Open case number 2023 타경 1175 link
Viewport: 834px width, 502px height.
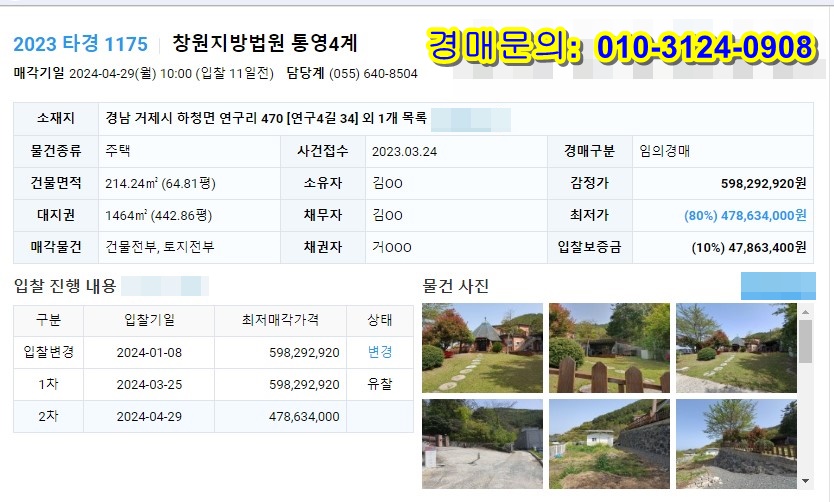point(80,44)
